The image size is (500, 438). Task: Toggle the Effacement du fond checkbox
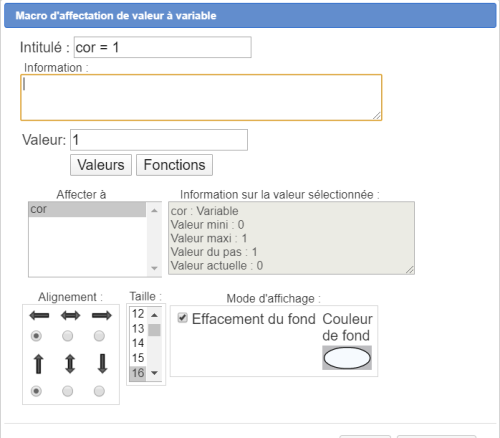tap(182, 318)
